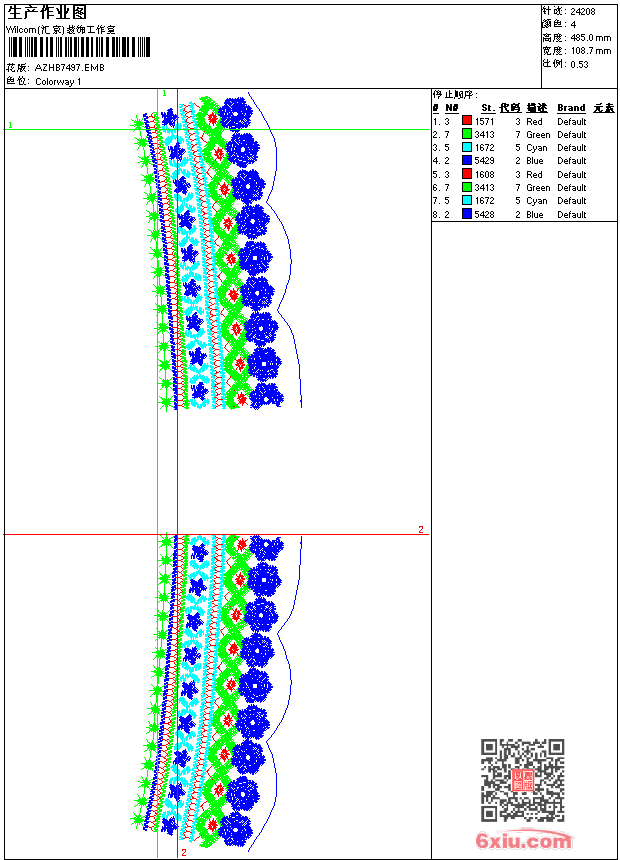Click the red swatch in stop row 5
620x860 pixels.
click(x=467, y=174)
